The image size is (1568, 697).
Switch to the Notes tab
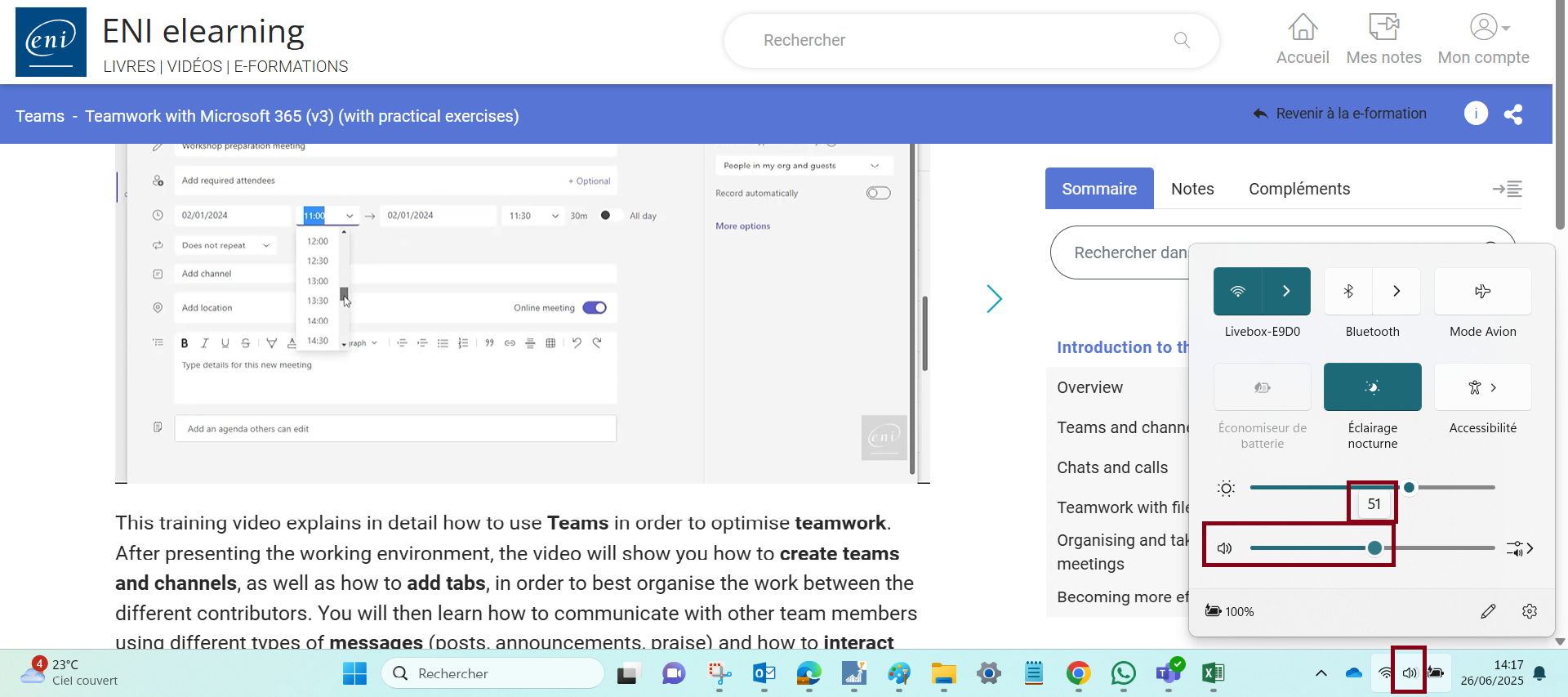(1192, 189)
